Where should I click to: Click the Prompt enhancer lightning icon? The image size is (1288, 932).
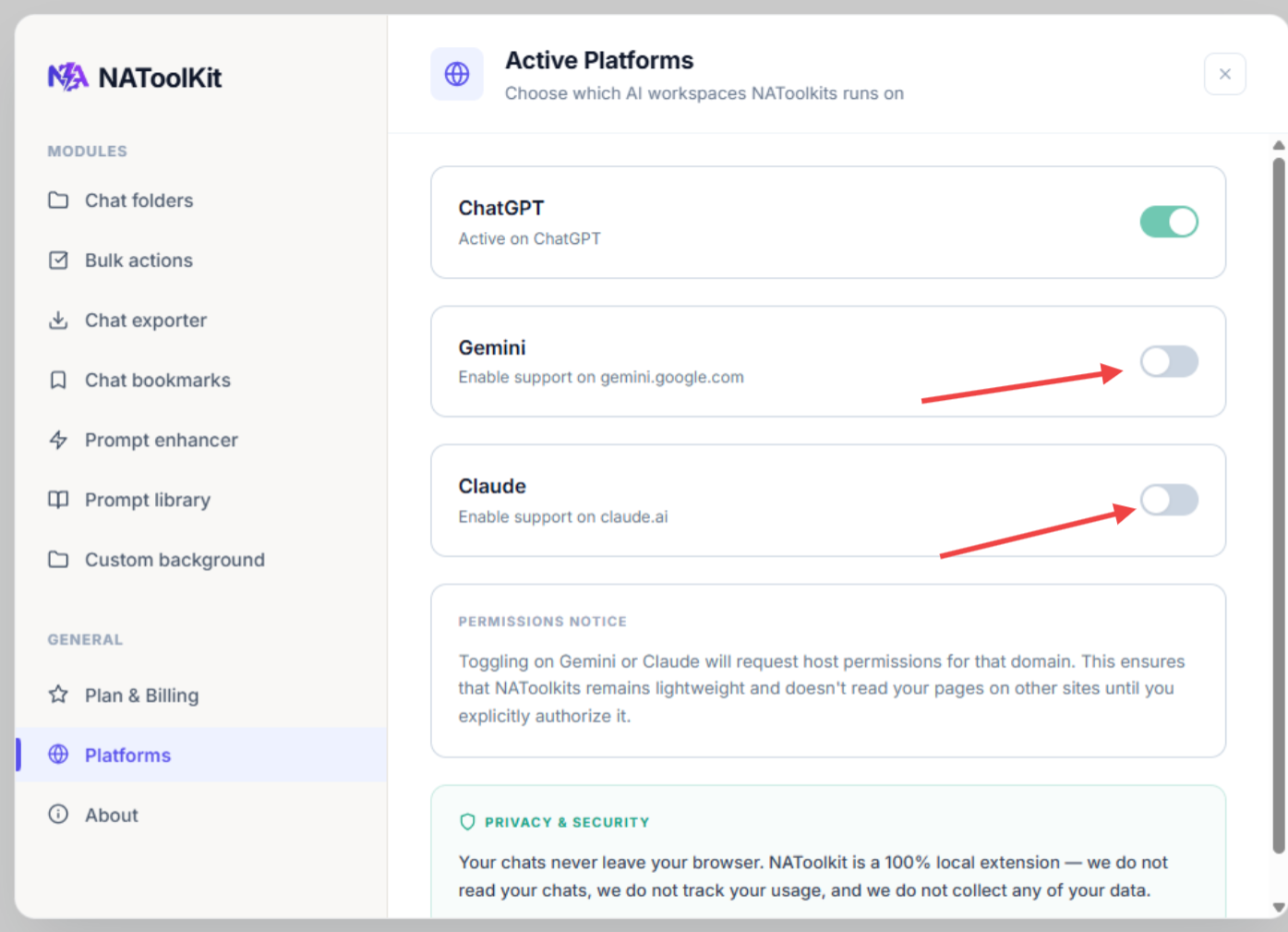58,440
